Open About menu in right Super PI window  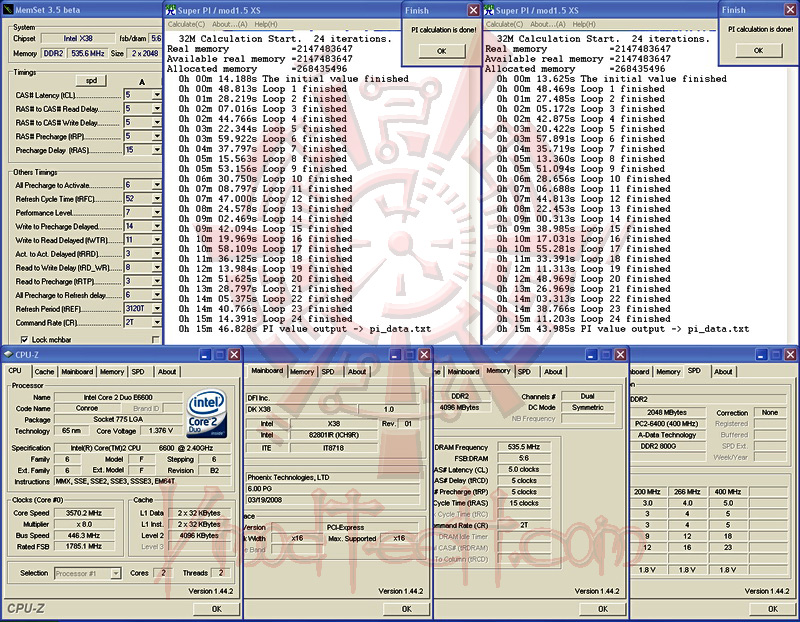click(x=547, y=24)
